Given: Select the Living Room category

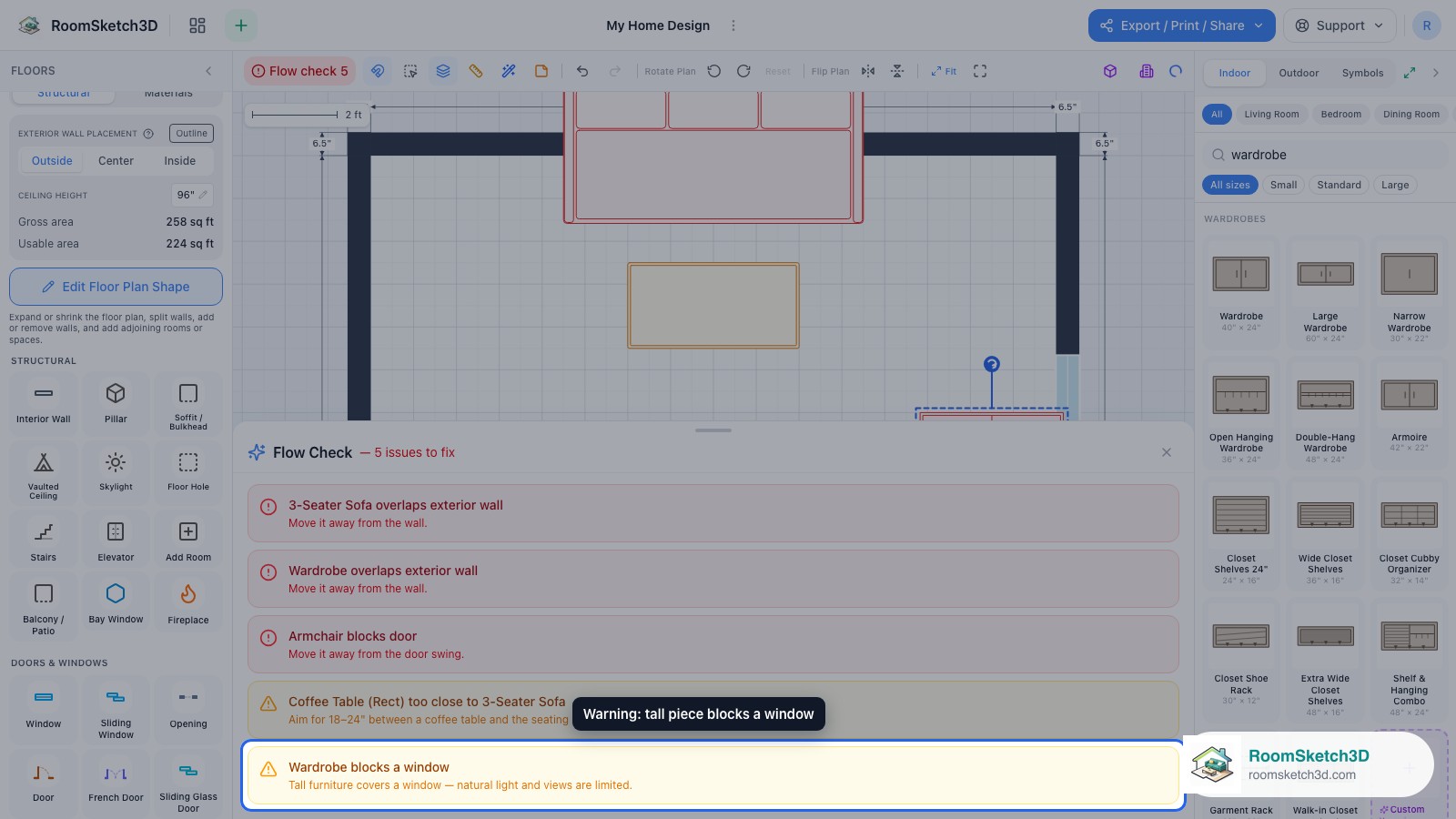Looking at the screenshot, I should click(1271, 114).
